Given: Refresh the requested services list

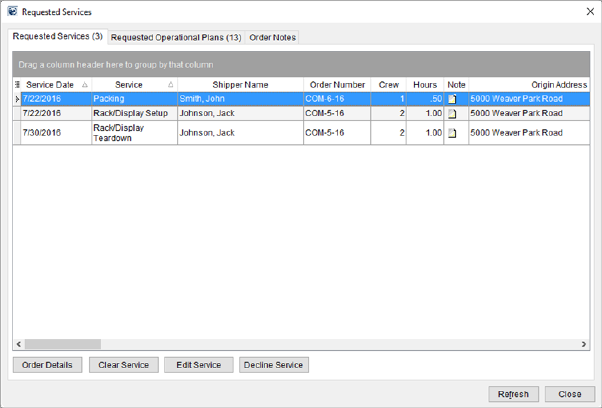Looking at the screenshot, I should 513,394.
